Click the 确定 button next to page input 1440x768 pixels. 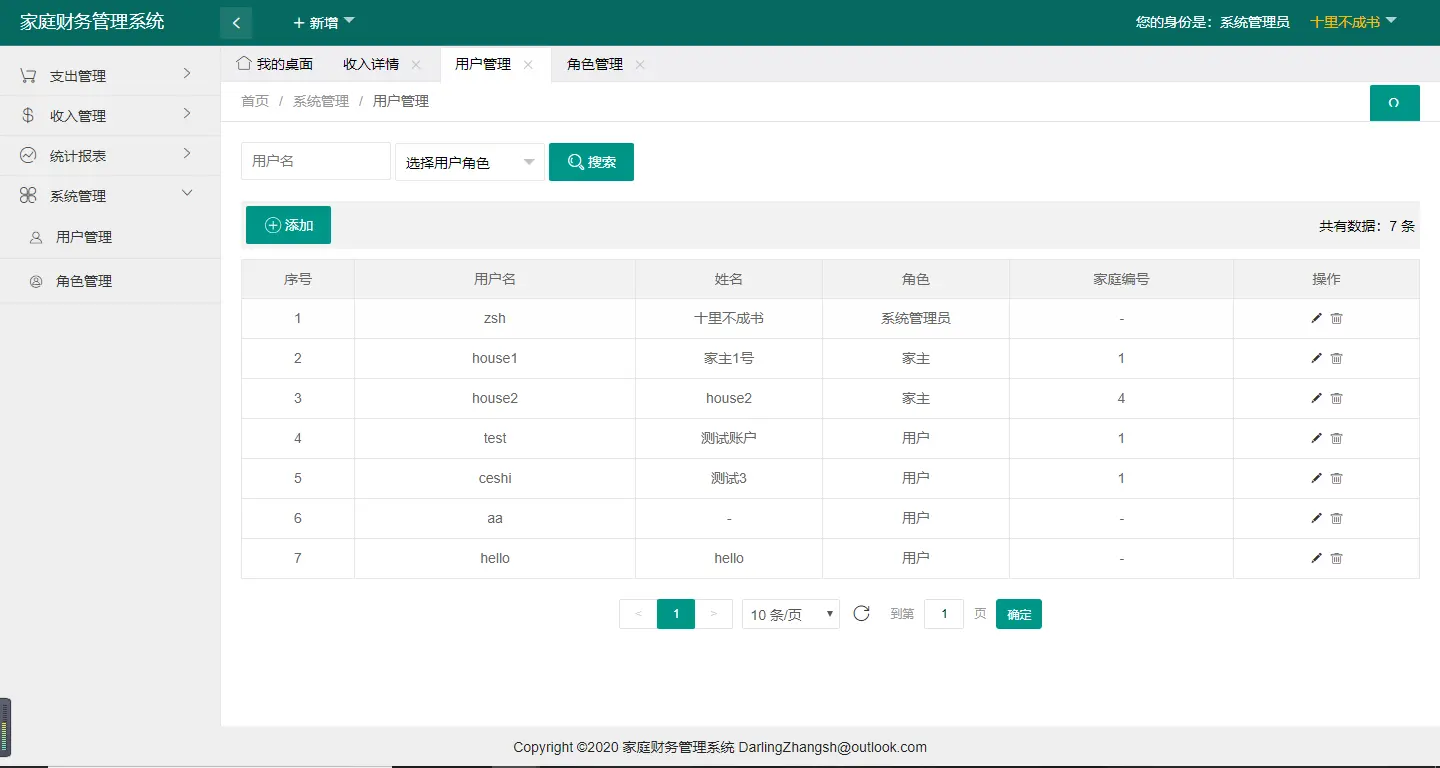pyautogui.click(x=1018, y=613)
